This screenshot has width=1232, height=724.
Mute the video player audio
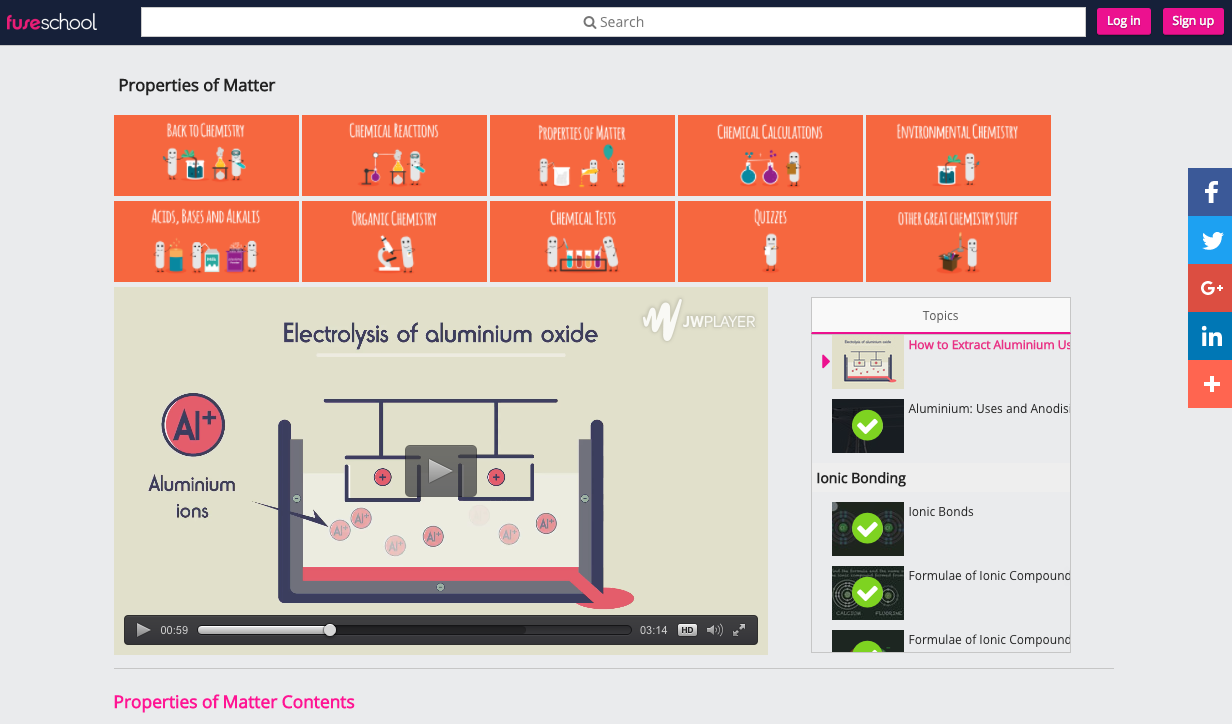[713, 629]
